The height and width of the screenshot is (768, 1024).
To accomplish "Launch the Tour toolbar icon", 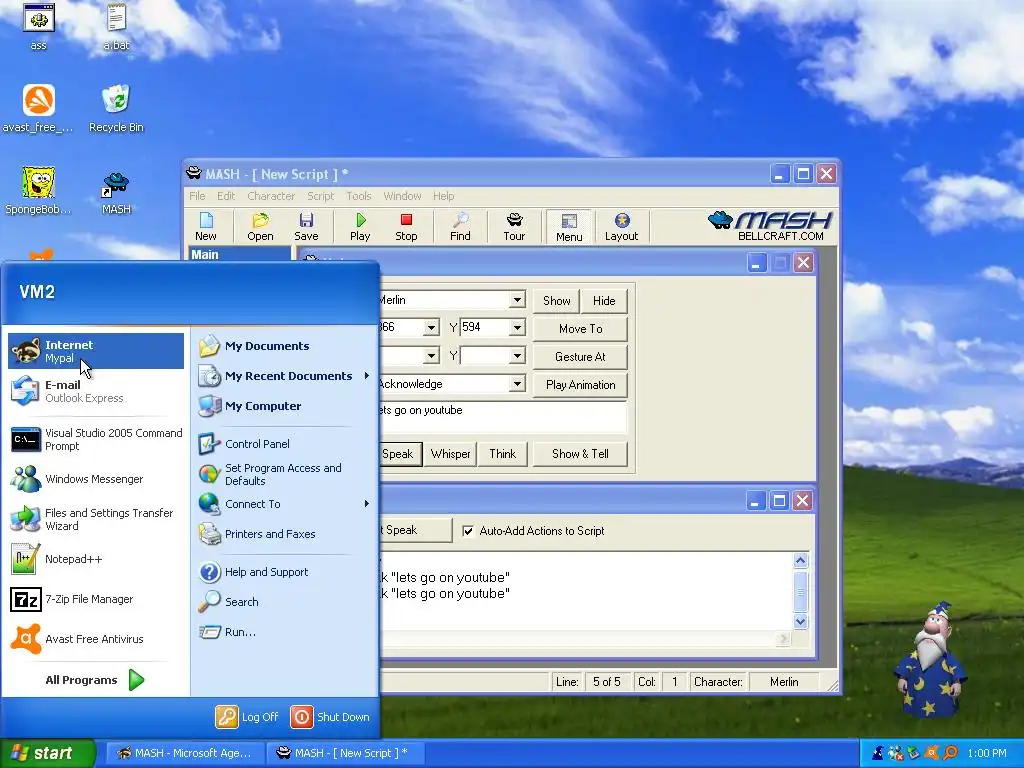I will tap(514, 227).
